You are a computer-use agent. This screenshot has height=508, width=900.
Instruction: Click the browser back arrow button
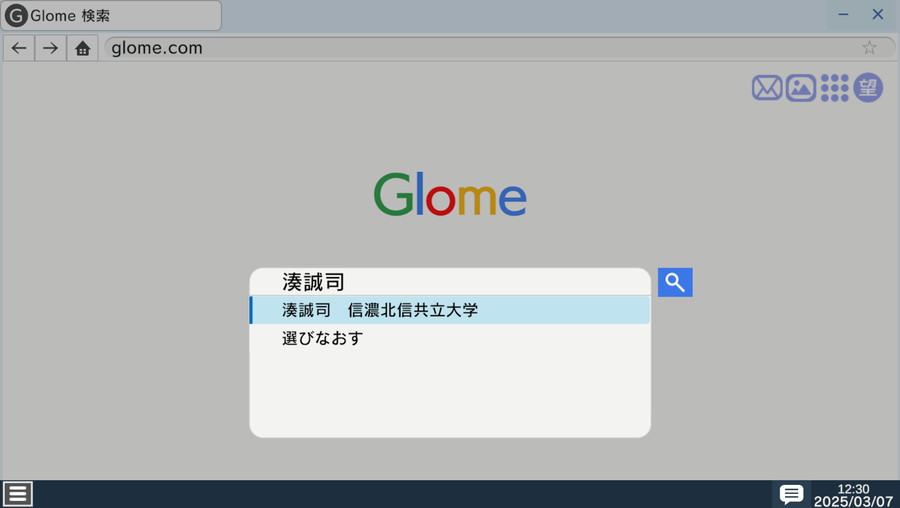[x=19, y=48]
